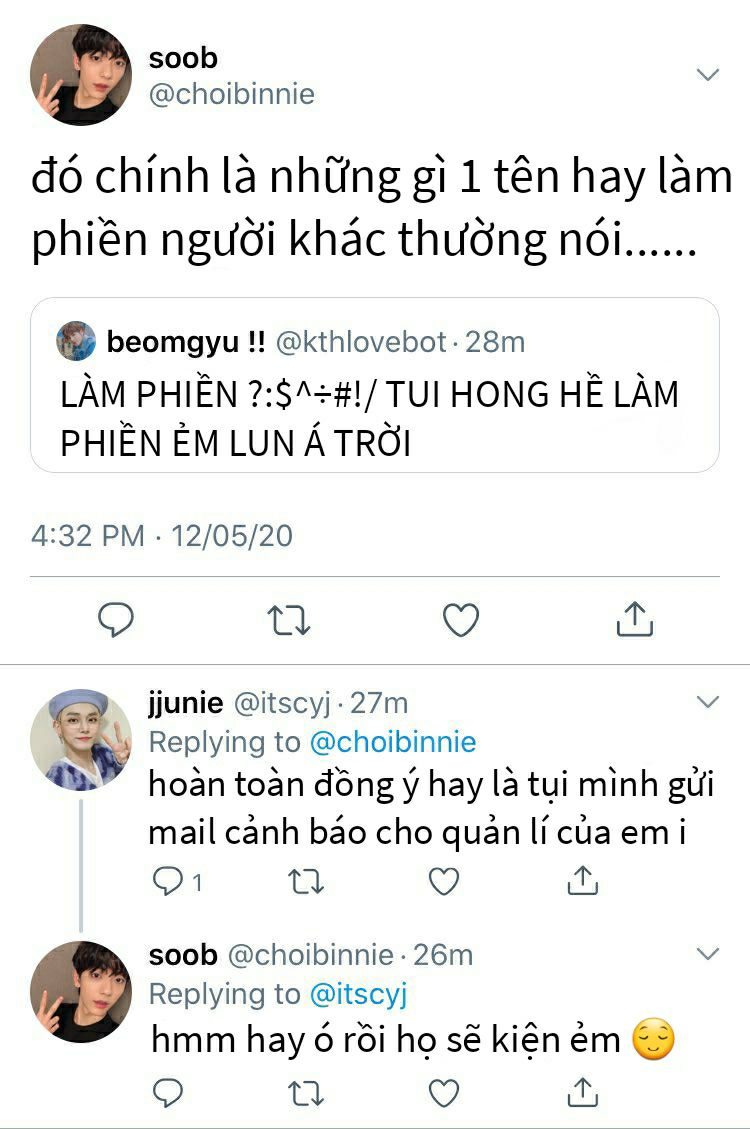Viewport: 750px width, 1129px height.
Task: Open jjunie's profile avatar
Action: pyautogui.click(x=81, y=739)
